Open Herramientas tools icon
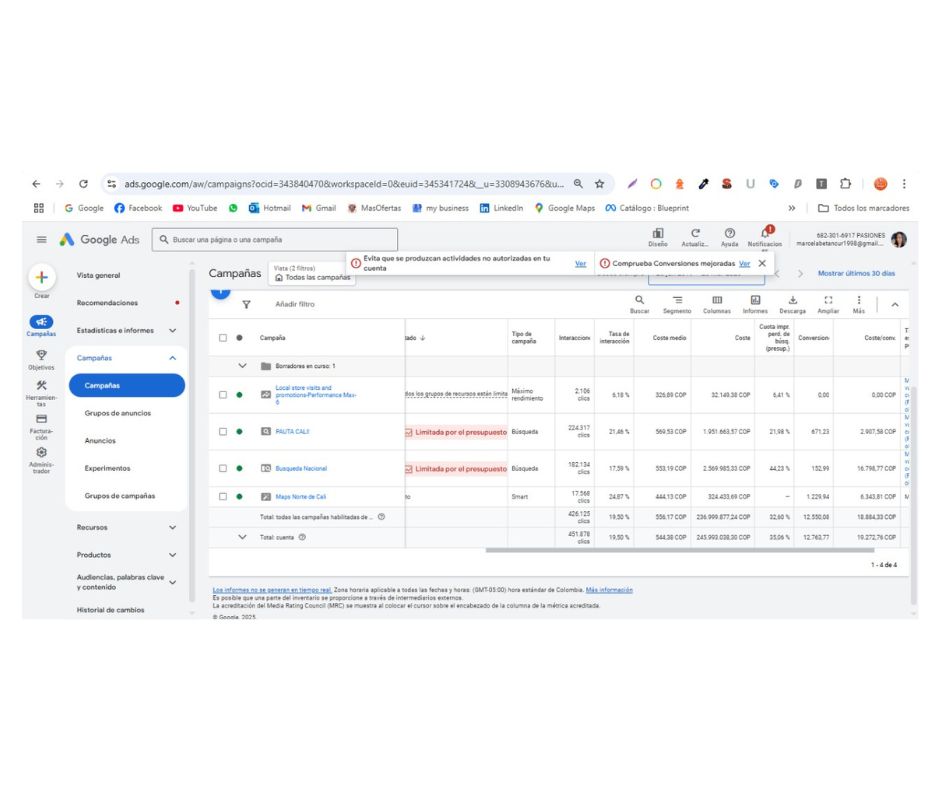The width and height of the screenshot is (940, 788). pos(41,386)
